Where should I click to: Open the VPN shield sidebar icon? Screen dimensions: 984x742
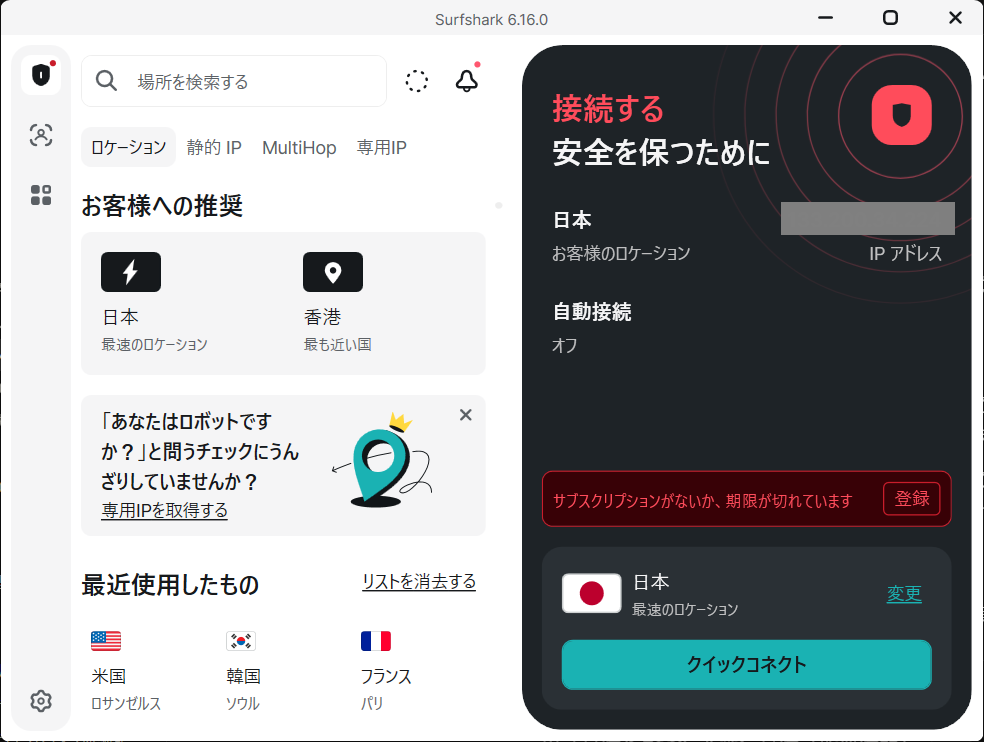41,74
